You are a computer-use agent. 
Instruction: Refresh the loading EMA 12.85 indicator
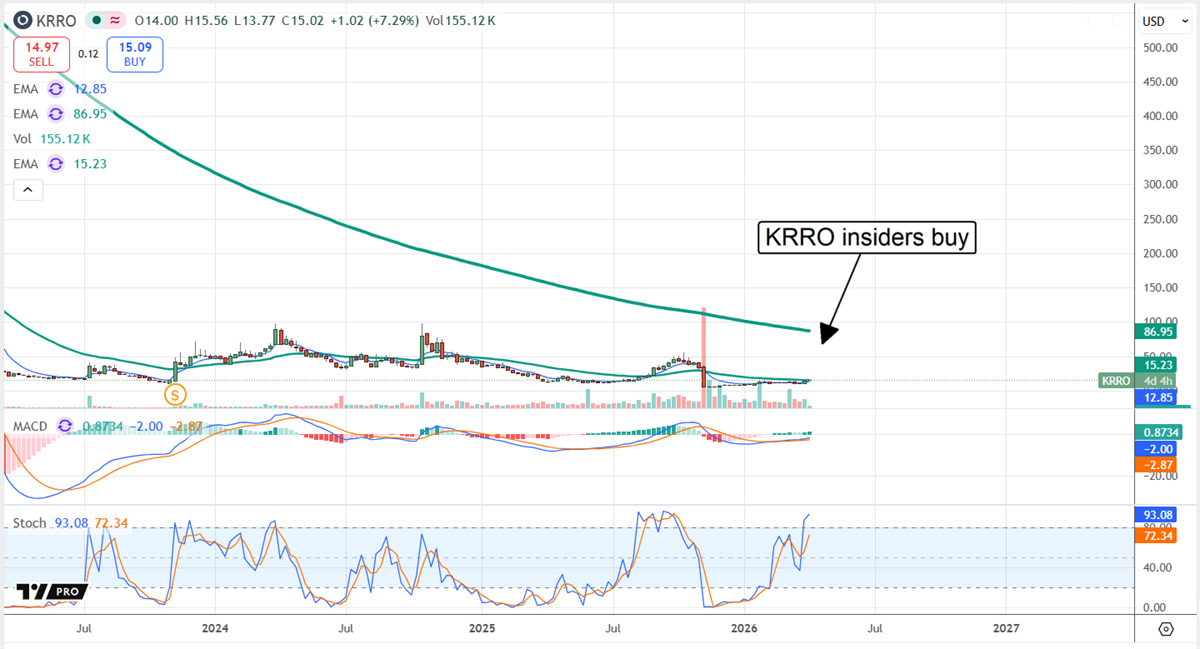pyautogui.click(x=54, y=89)
